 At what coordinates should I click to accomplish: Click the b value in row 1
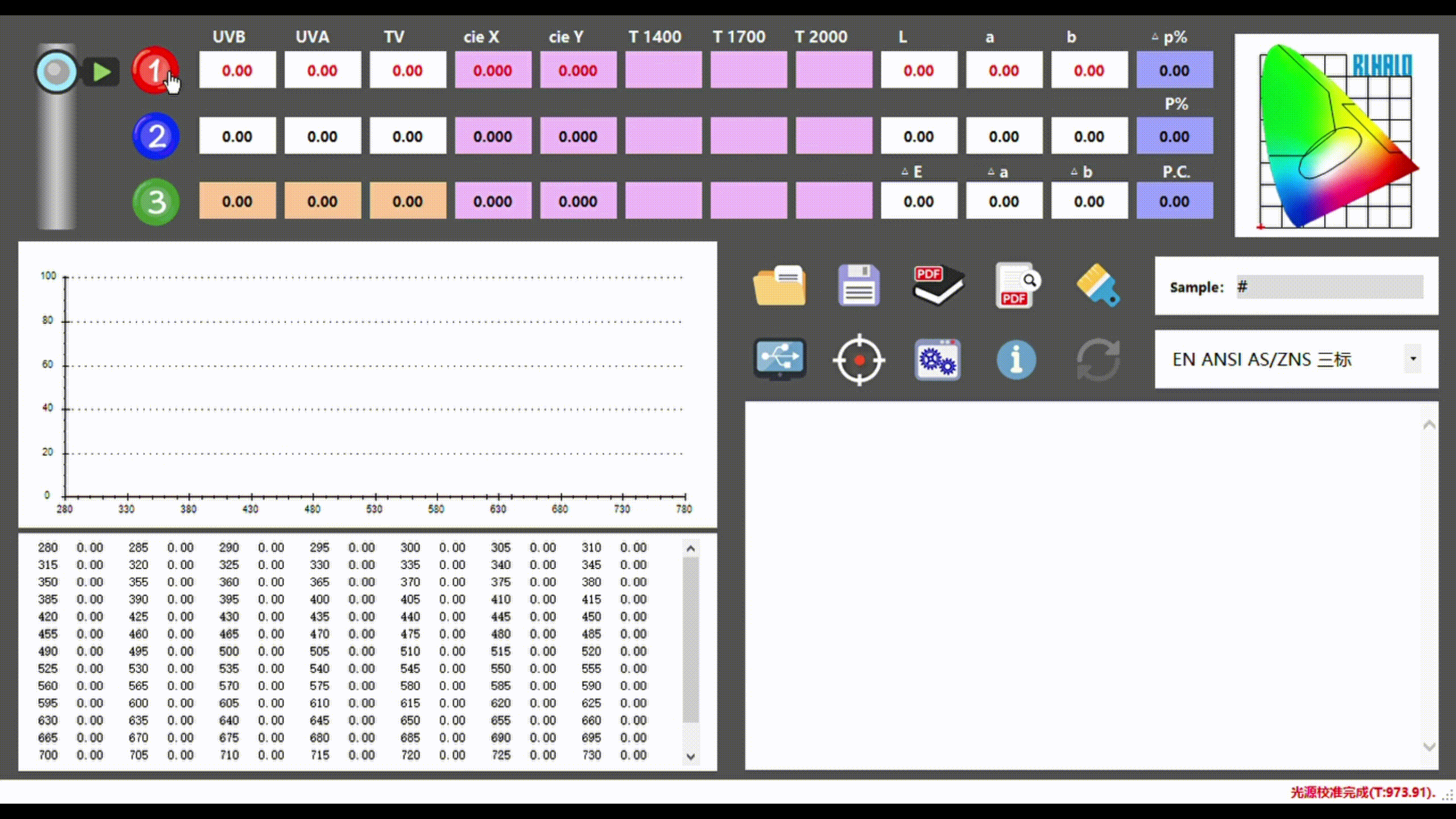1090,70
